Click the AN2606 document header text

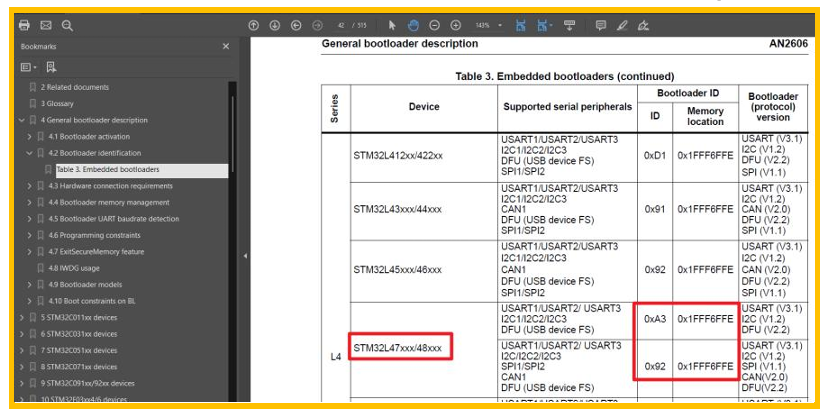pyautogui.click(x=788, y=44)
